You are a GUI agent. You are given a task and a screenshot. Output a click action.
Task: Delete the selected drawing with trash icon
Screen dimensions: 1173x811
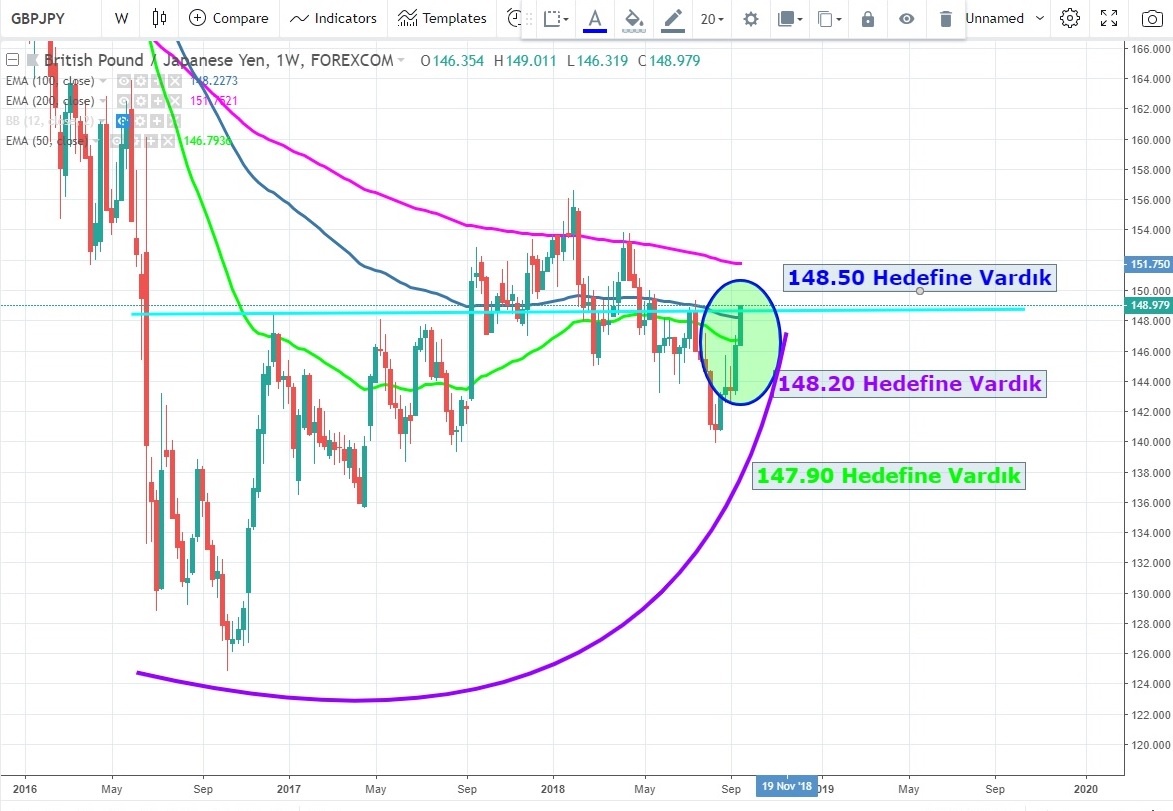click(946, 19)
